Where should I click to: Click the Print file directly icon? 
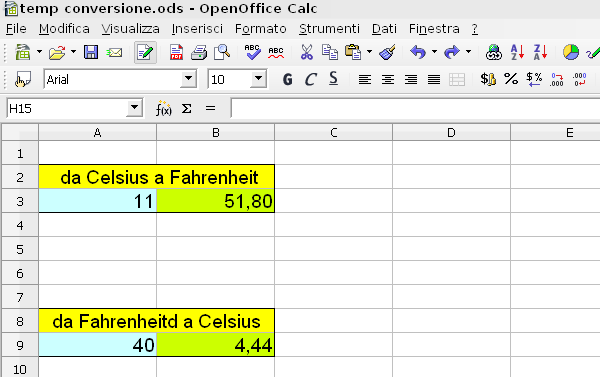(199, 52)
